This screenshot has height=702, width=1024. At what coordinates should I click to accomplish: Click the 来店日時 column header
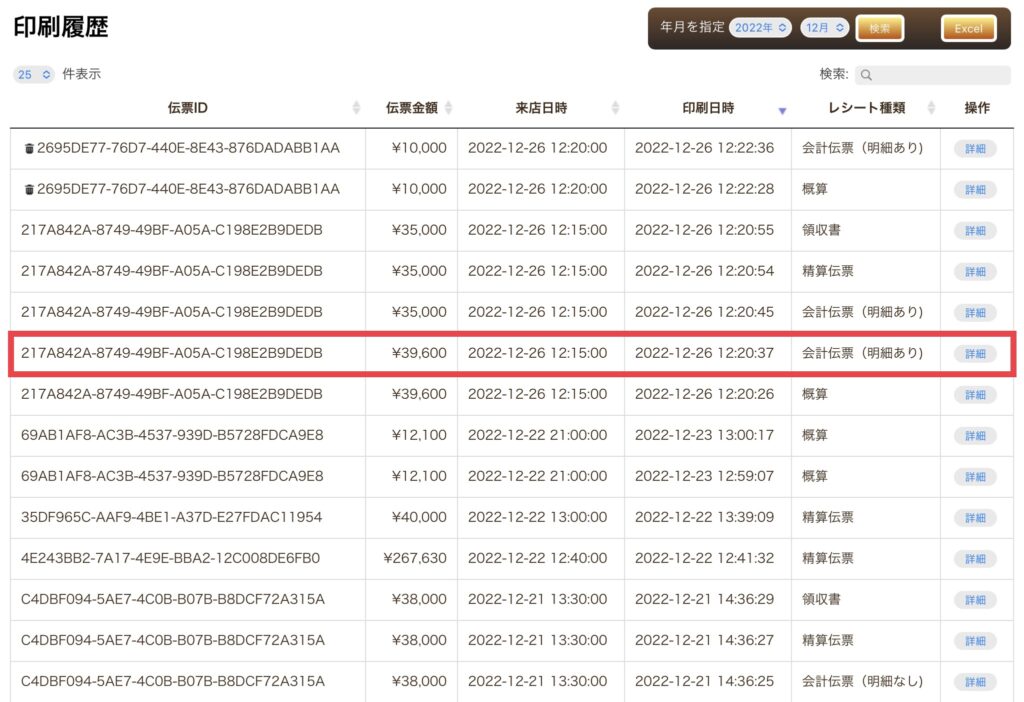[x=541, y=108]
